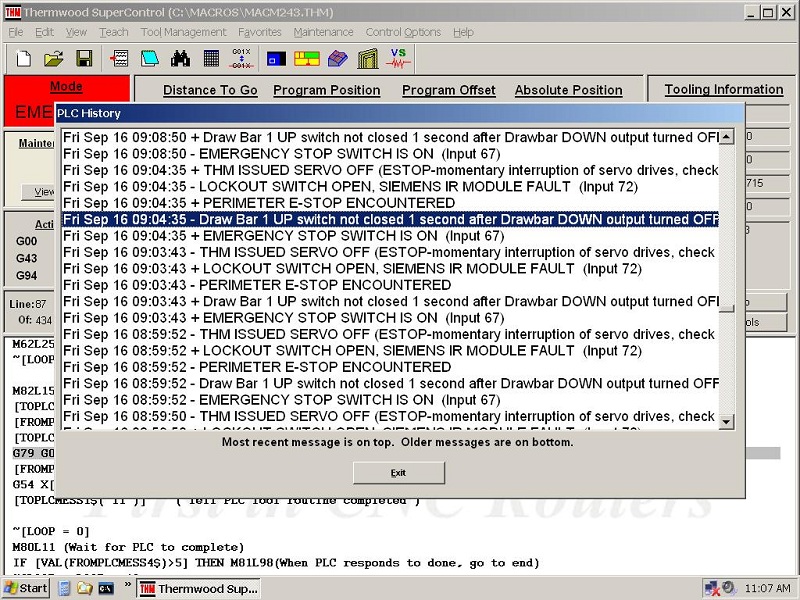800x600 pixels.
Task: Select 09:03:43 Draw Bar 1 UP switch row
Action: point(390,302)
